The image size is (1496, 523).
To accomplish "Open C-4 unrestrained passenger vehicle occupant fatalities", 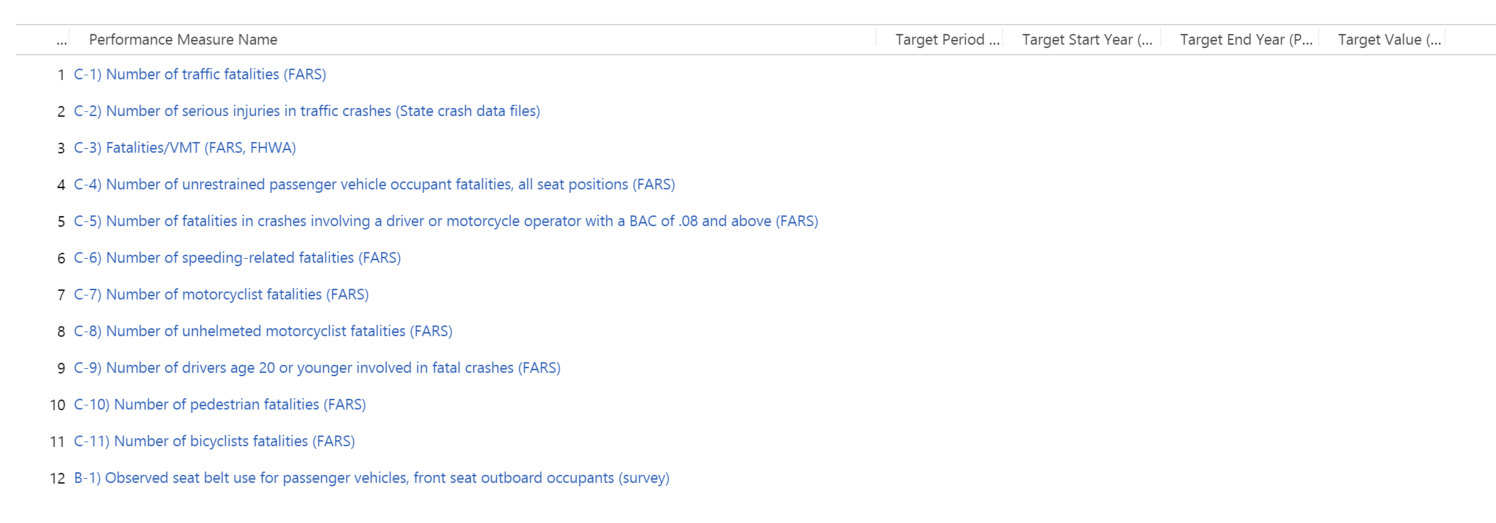I will click(x=374, y=184).
